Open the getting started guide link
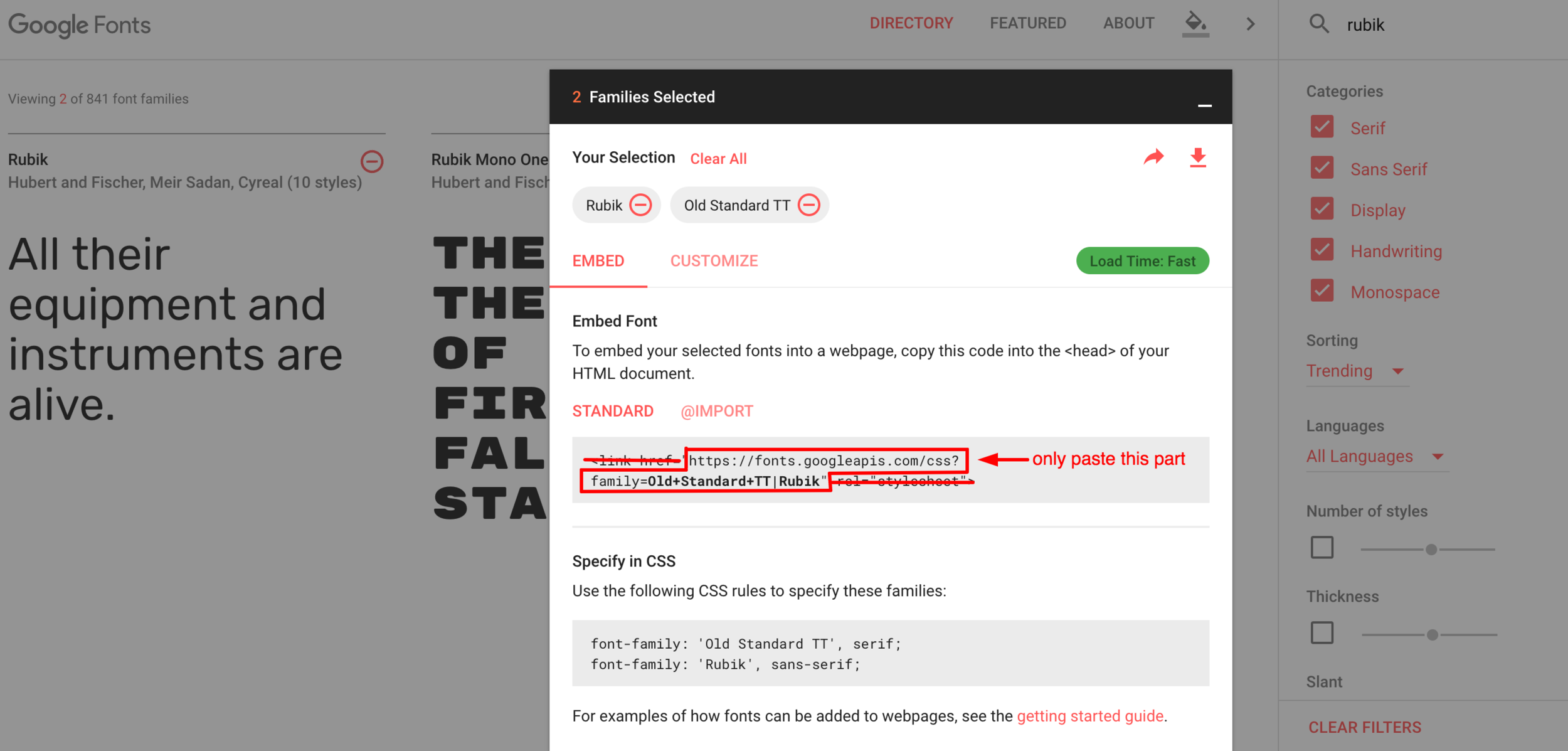1568x751 pixels. point(1090,716)
